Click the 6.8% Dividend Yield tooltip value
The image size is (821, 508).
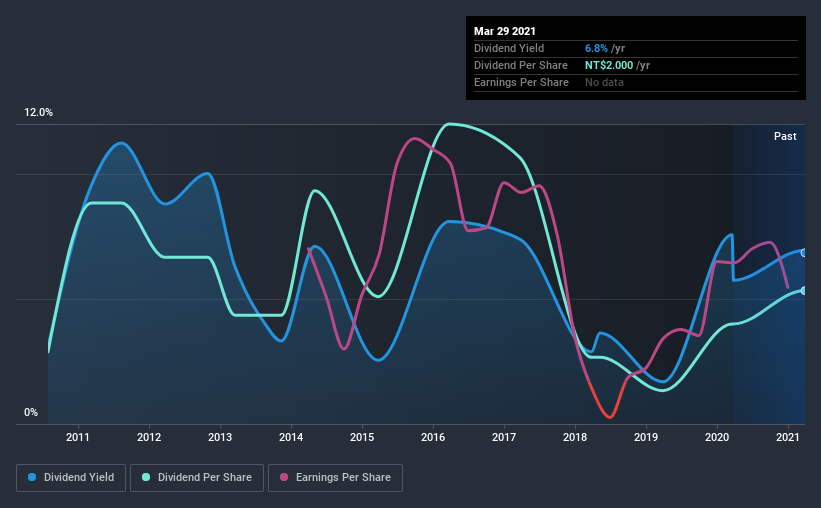[x=596, y=48]
